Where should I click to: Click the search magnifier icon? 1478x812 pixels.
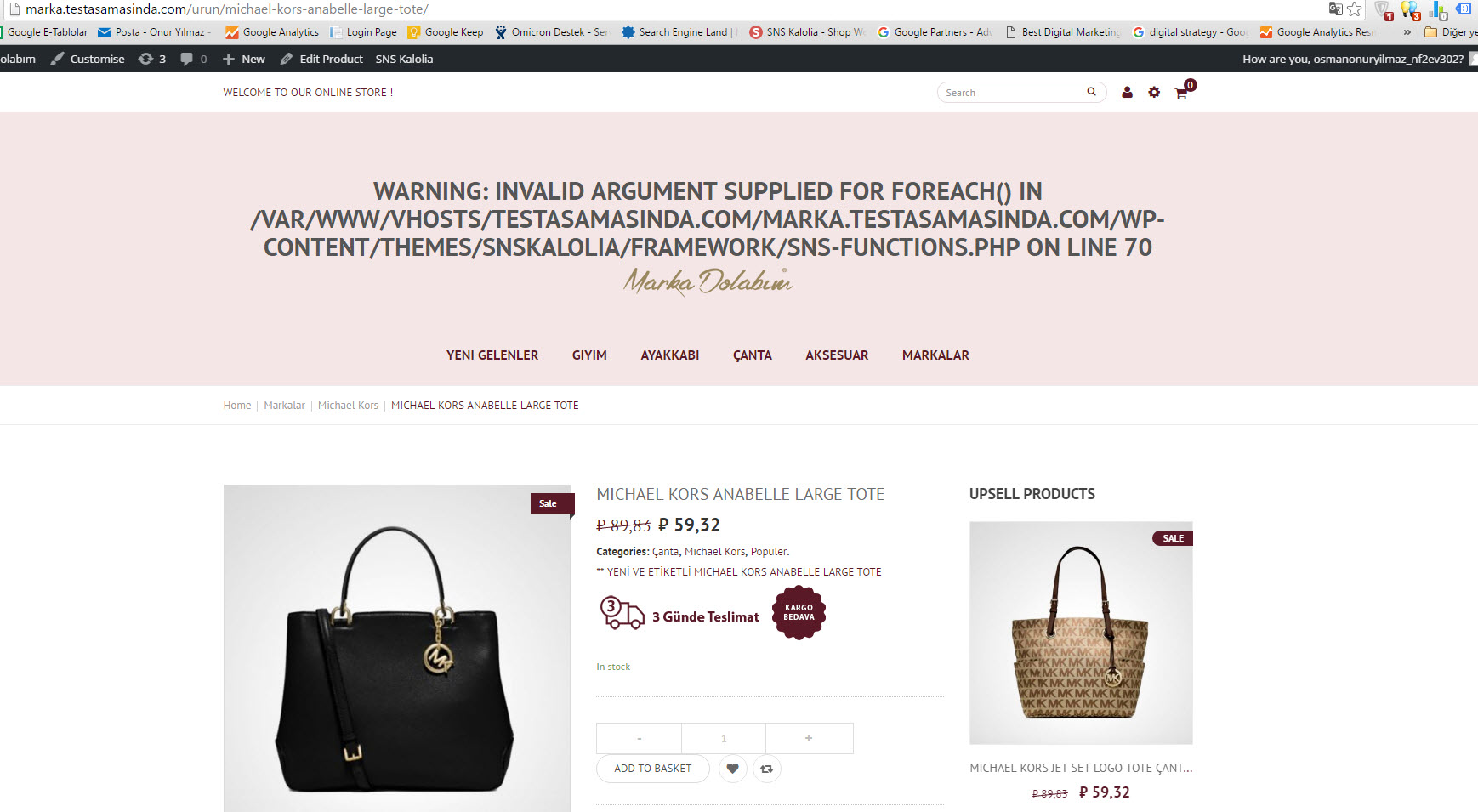tap(1091, 92)
